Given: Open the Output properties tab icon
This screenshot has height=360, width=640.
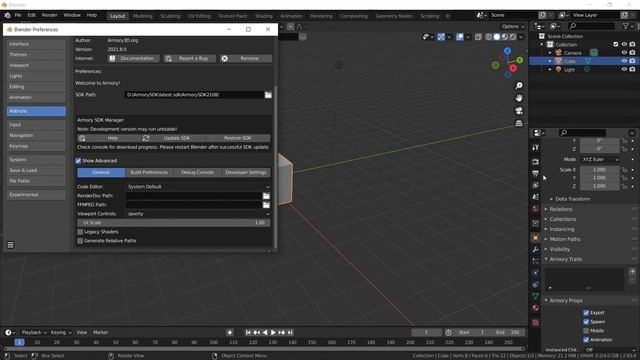Looking at the screenshot, I should click(x=536, y=173).
